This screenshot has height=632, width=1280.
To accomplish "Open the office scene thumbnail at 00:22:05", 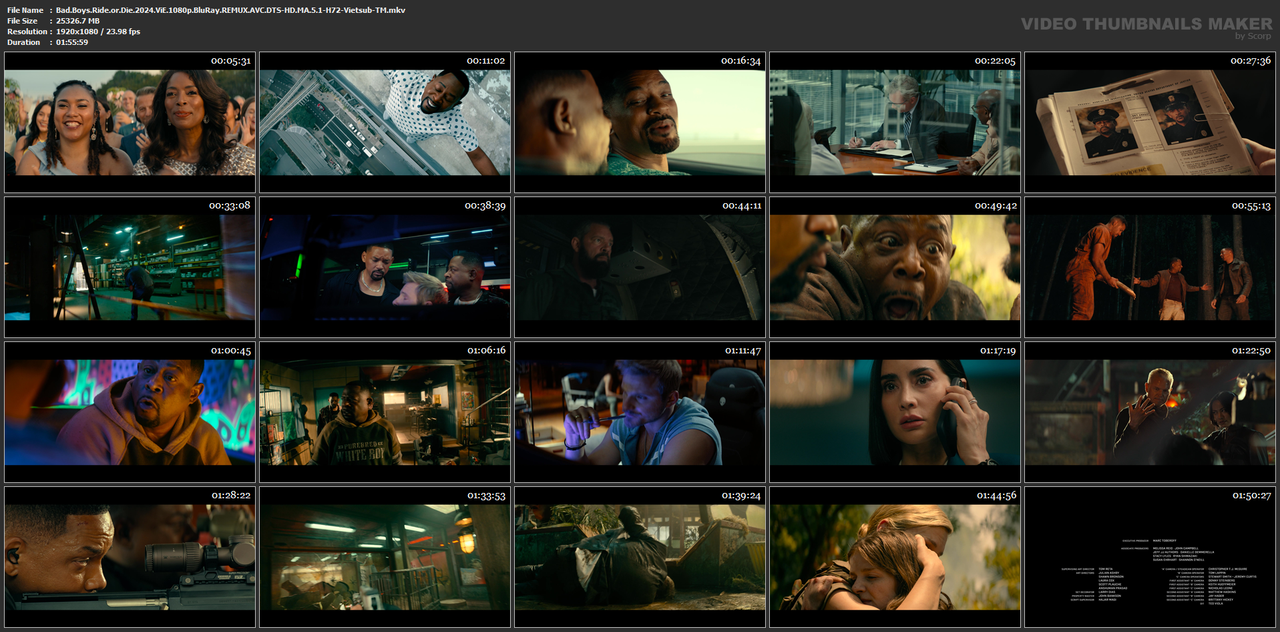I will click(895, 122).
